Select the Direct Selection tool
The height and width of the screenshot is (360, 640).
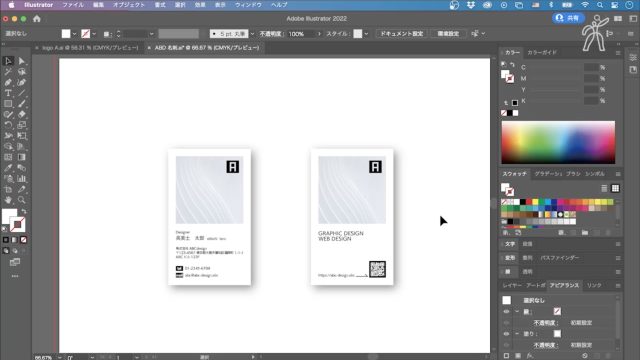click(22, 61)
